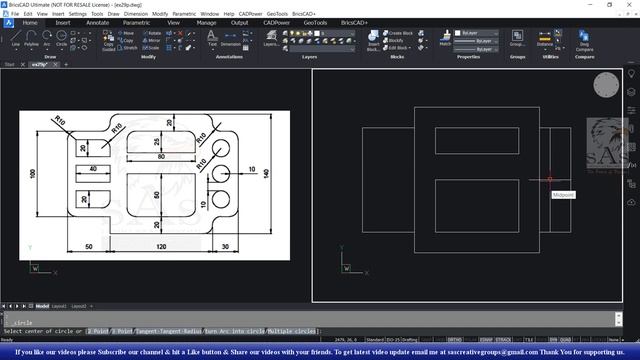Open the Drafting workspace status field
The width and height of the screenshot is (640, 360).
point(409,340)
